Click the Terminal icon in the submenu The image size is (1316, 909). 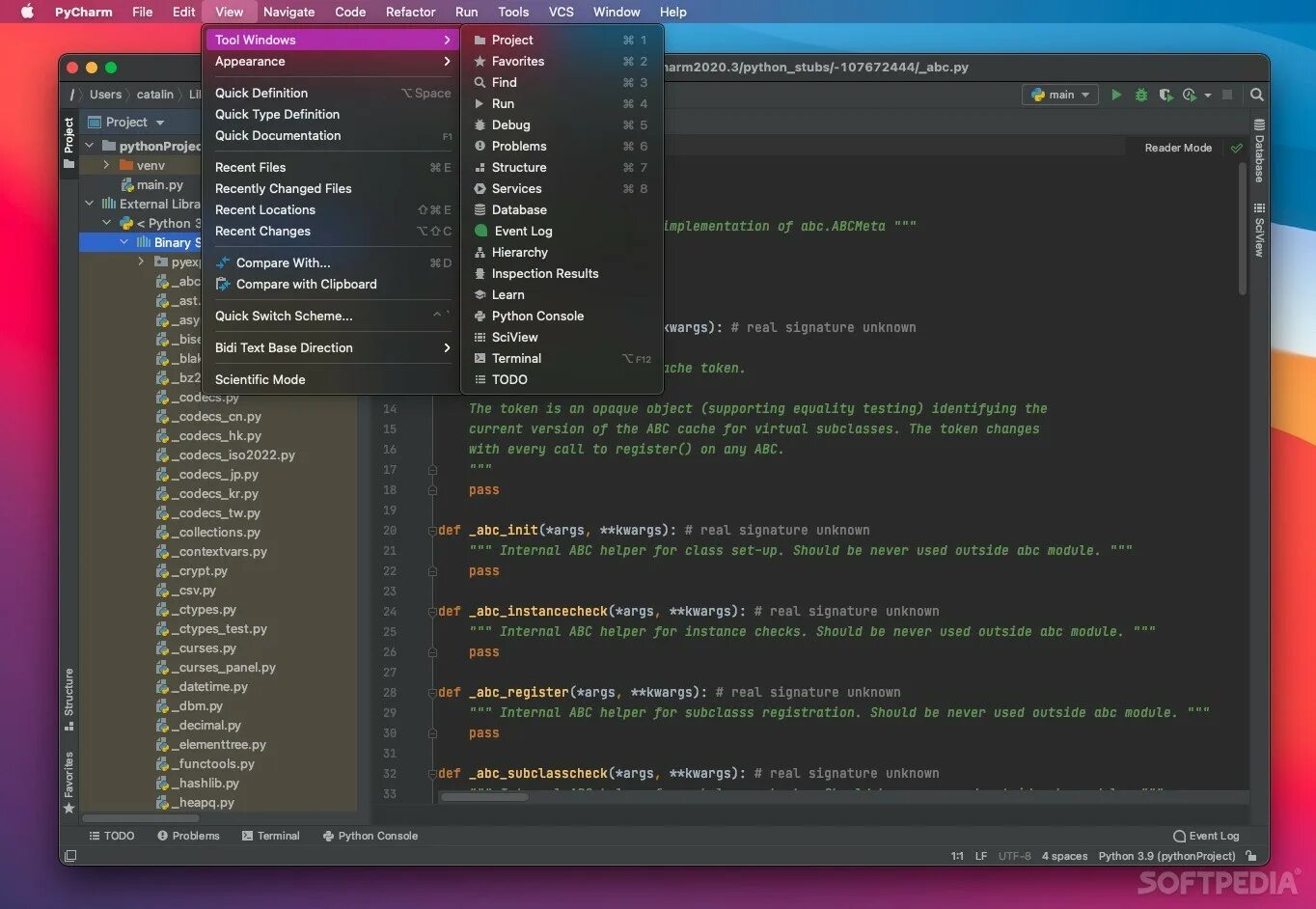480,358
